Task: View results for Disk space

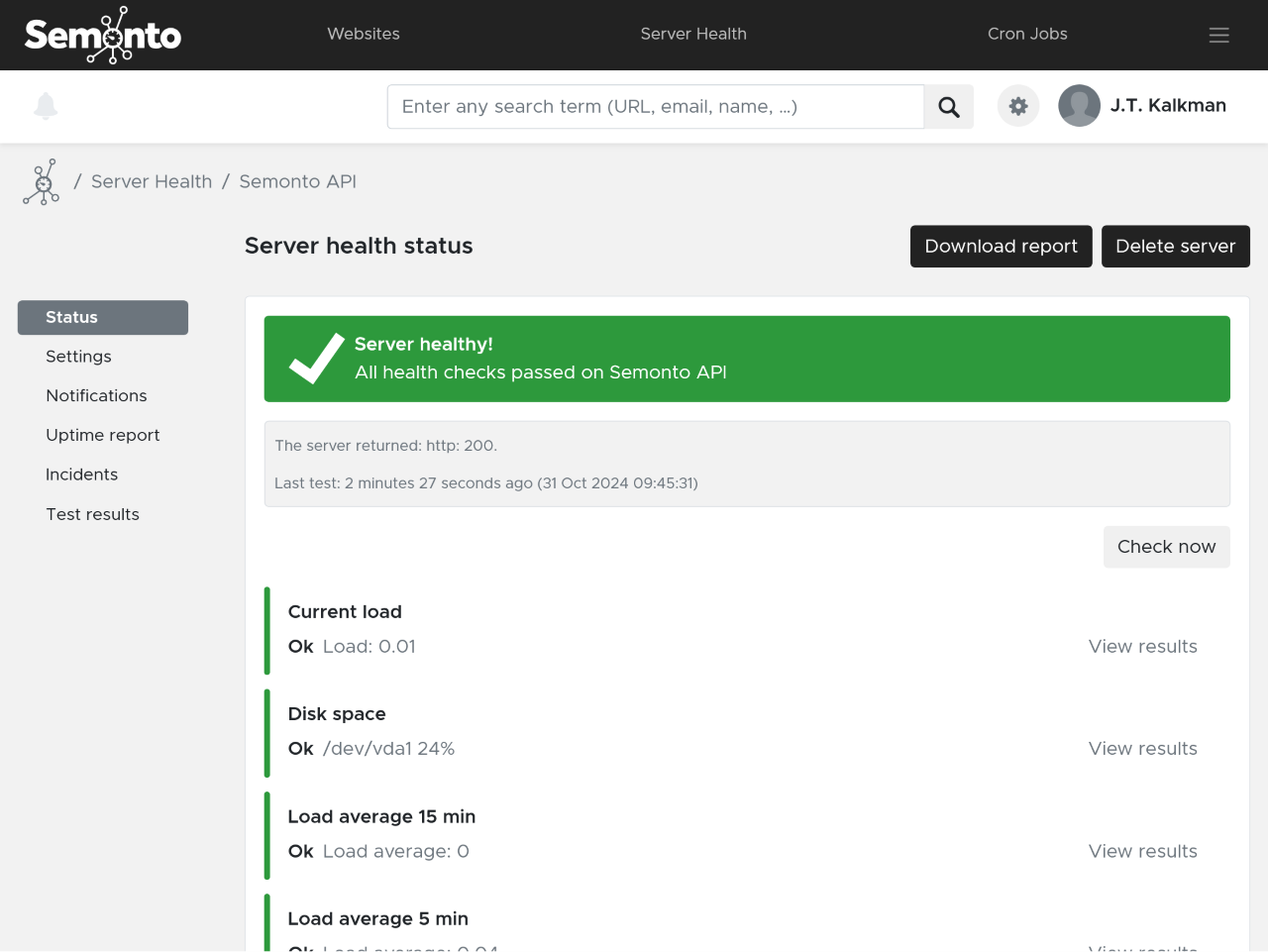Action: [x=1143, y=749]
